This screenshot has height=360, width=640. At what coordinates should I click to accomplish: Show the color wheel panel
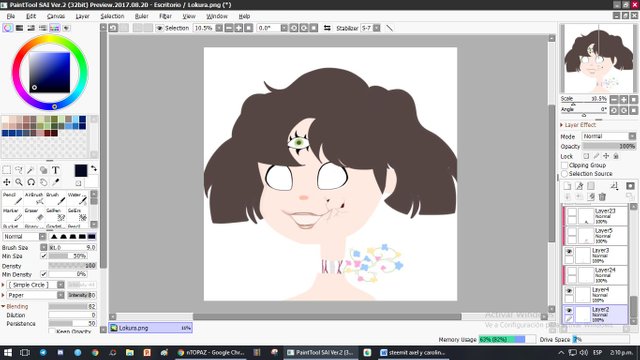[x=7, y=28]
